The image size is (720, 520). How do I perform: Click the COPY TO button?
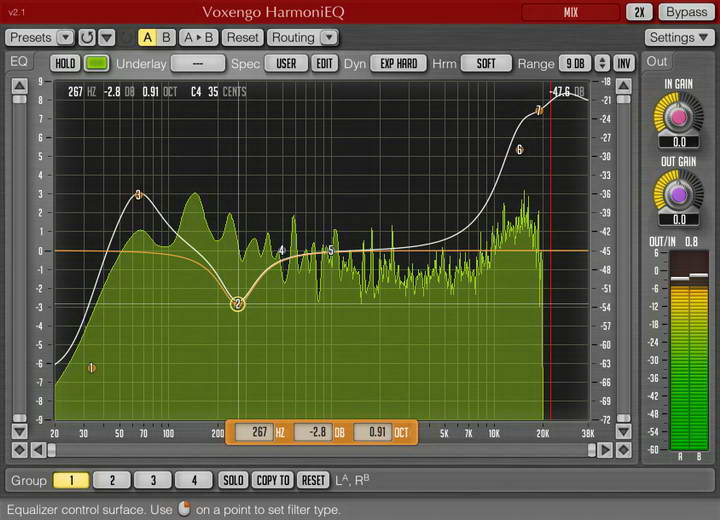[273, 480]
